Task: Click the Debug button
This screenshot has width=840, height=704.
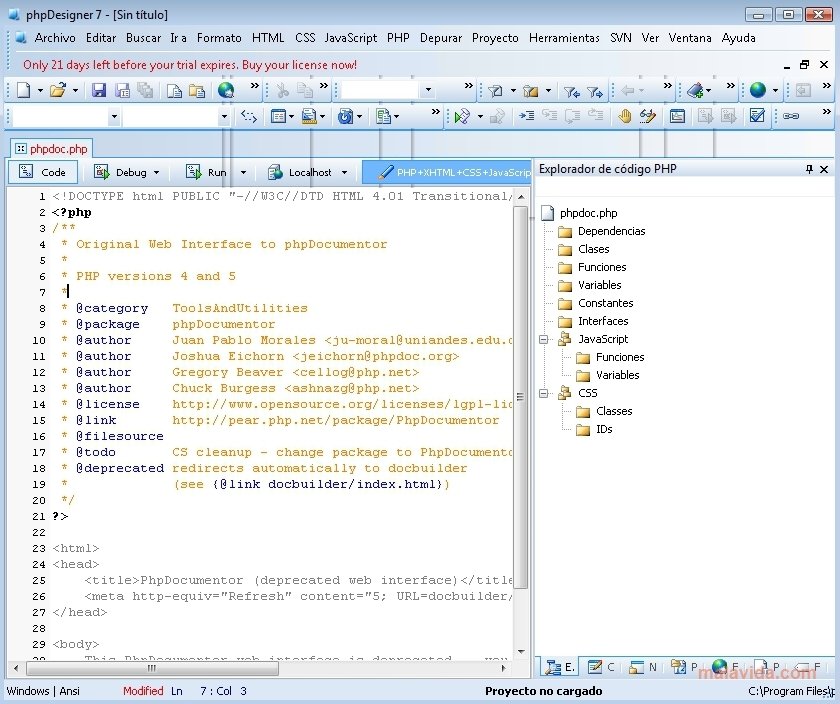Action: point(121,172)
